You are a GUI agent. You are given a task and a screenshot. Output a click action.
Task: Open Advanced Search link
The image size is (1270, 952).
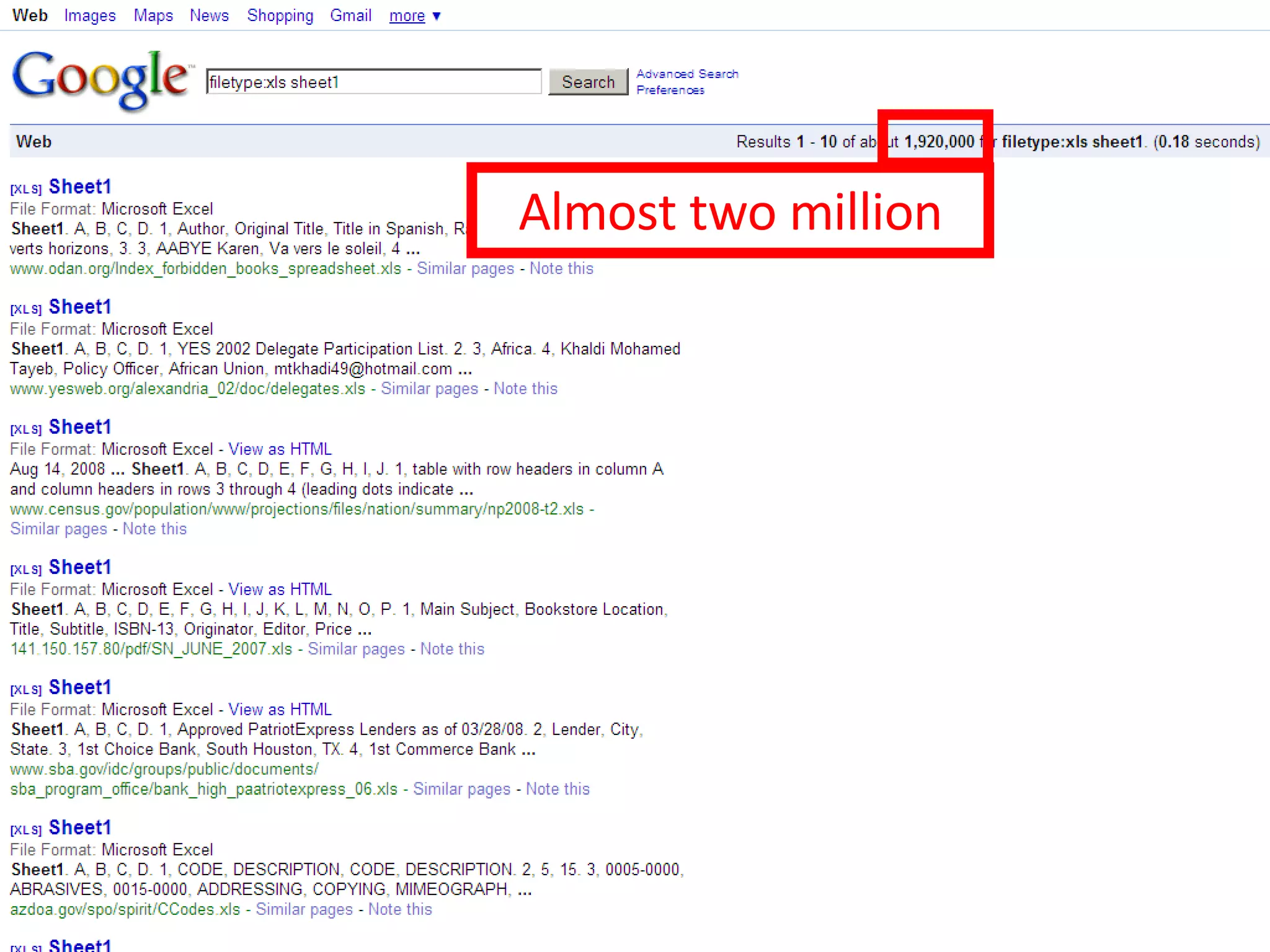687,74
